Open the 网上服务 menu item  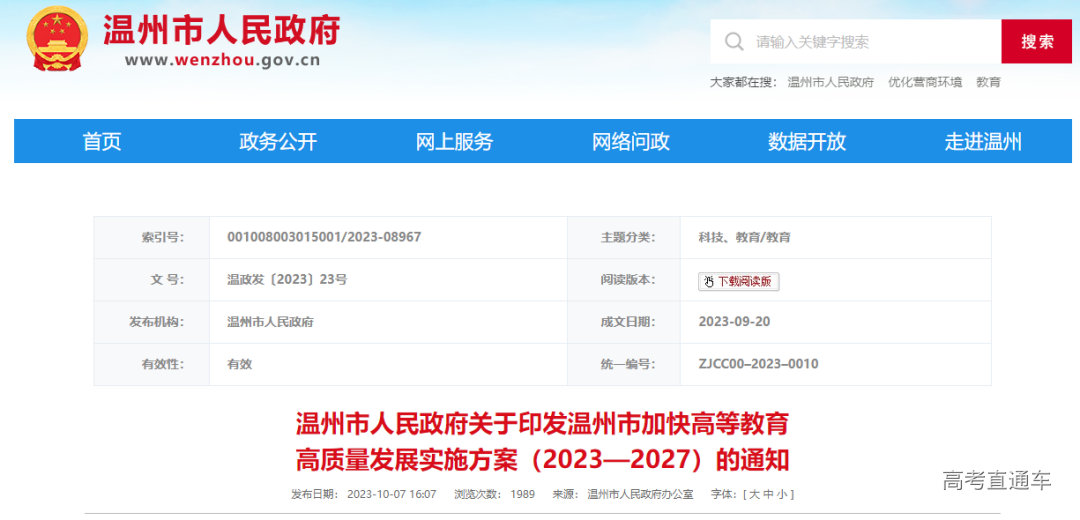tap(455, 141)
